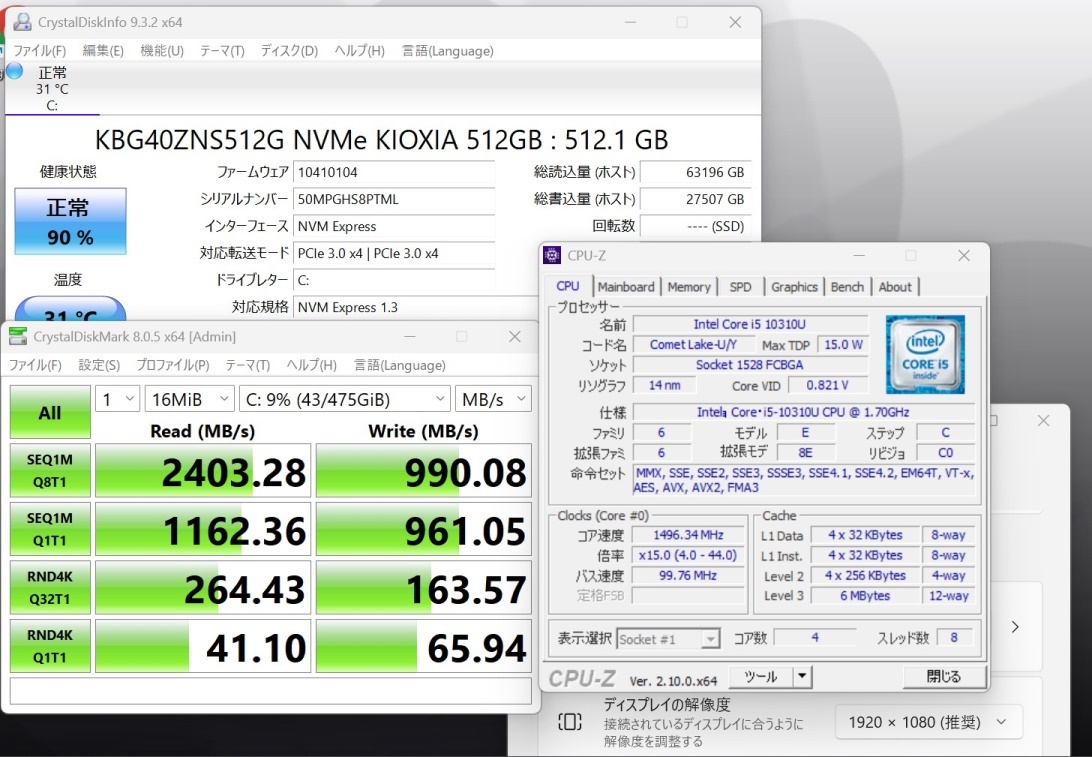Select the CPU tab in CPU-Z
Viewport: 1092px width, 757px height.
(568, 286)
